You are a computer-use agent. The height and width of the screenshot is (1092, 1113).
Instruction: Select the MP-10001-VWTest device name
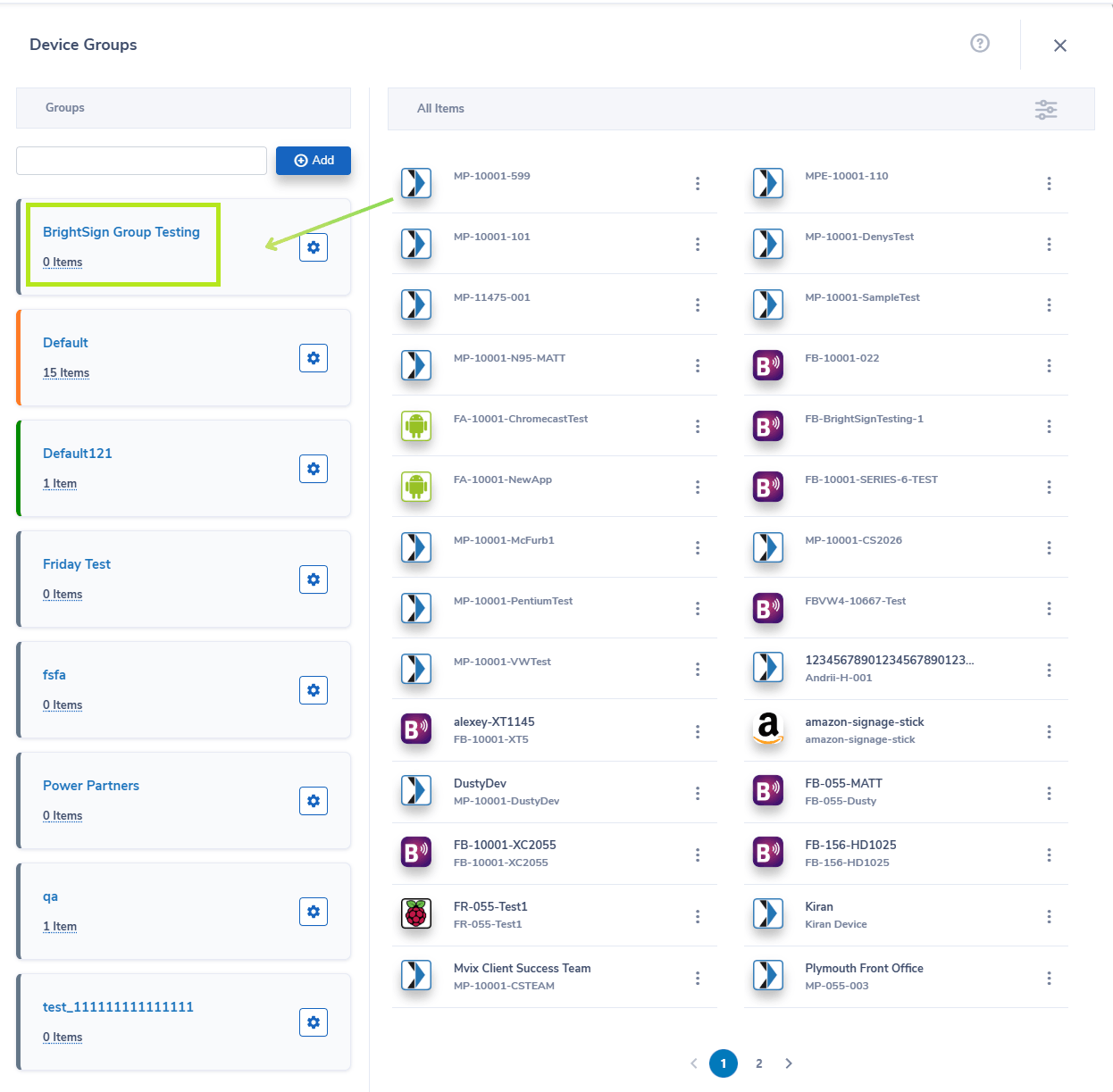pyautogui.click(x=502, y=662)
